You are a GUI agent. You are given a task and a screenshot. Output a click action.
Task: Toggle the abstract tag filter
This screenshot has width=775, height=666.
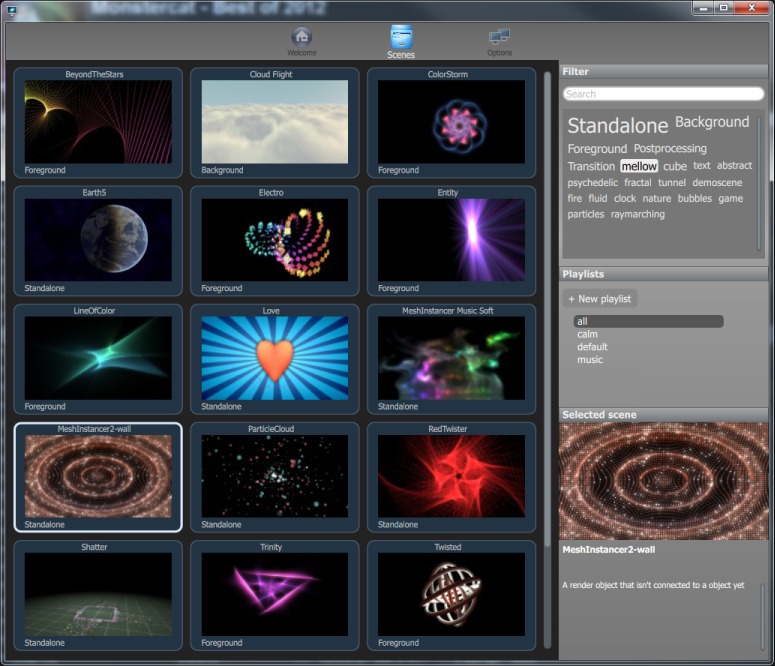click(734, 166)
